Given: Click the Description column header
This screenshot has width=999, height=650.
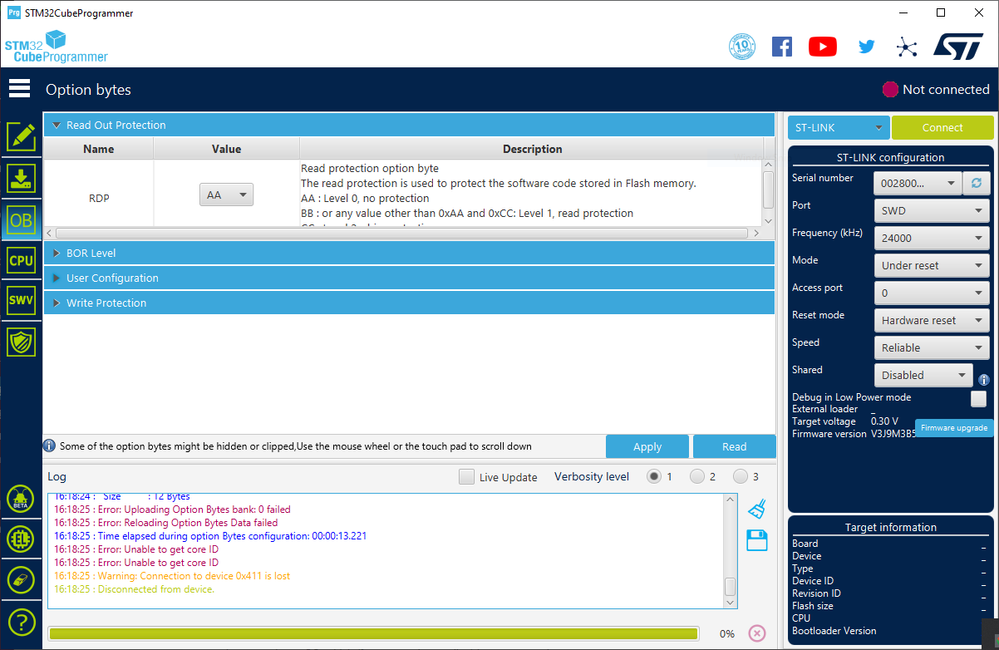Looking at the screenshot, I should (x=533, y=148).
